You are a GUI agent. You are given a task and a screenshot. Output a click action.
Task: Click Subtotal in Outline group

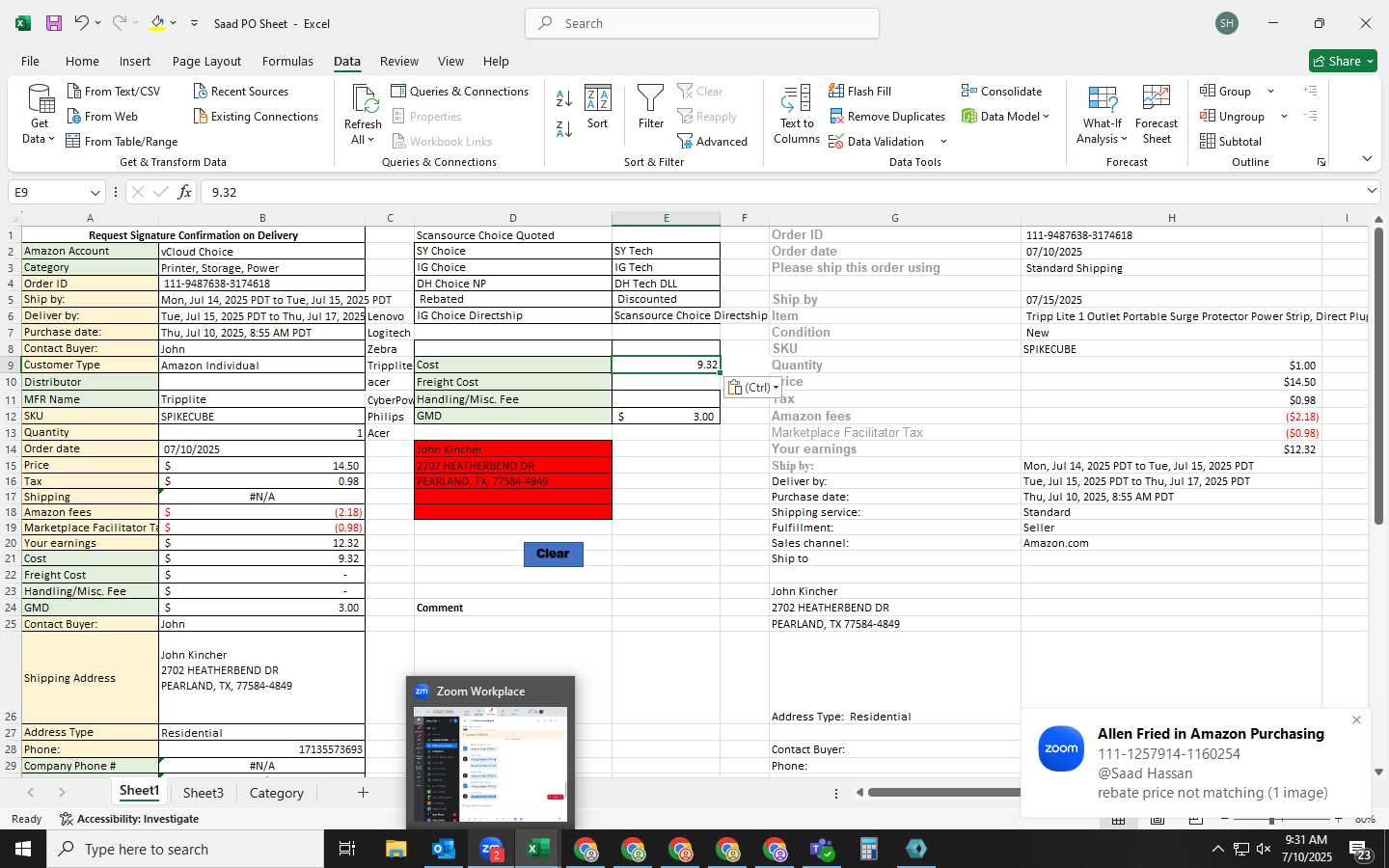coord(1231,142)
